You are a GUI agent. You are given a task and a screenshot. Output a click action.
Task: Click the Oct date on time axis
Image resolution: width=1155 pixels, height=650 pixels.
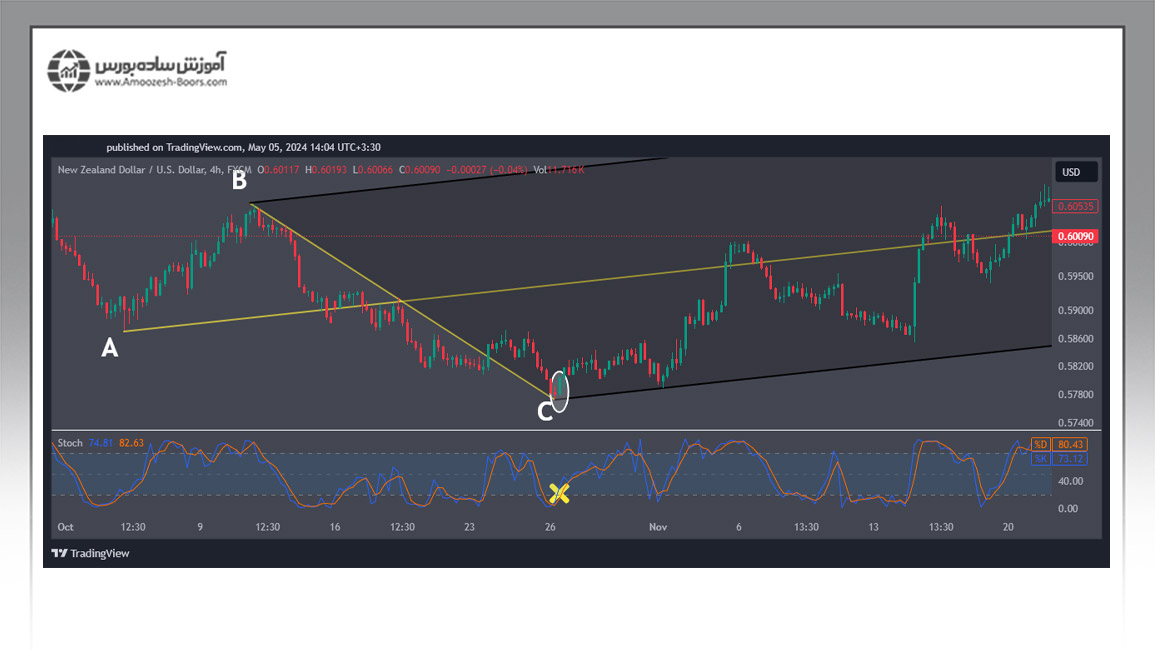(66, 527)
